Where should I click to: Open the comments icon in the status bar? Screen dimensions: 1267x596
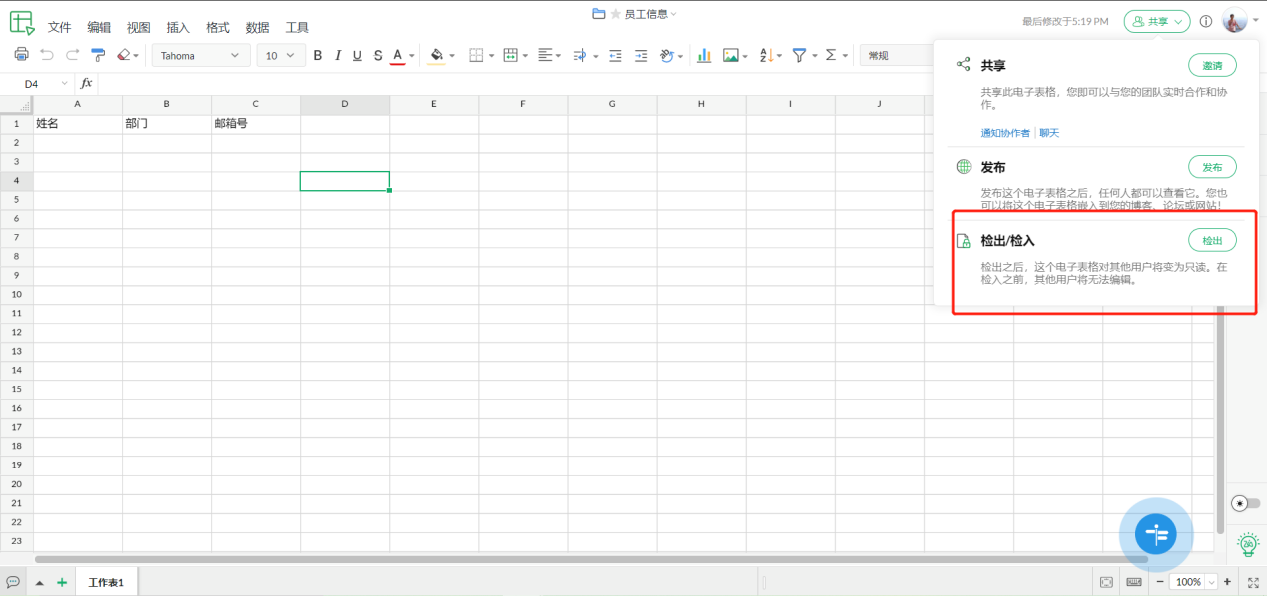tap(13, 582)
